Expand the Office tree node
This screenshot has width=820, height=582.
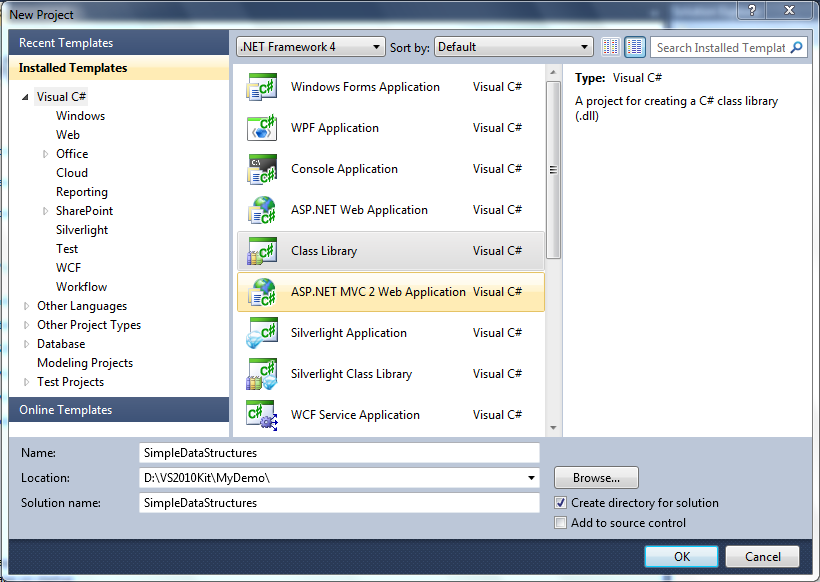[45, 154]
